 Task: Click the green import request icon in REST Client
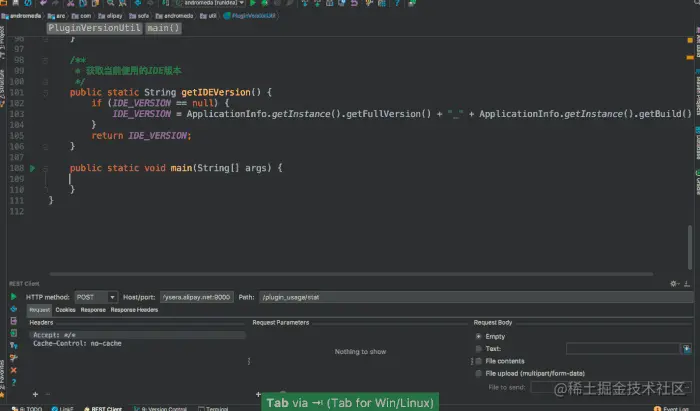(x=13, y=333)
